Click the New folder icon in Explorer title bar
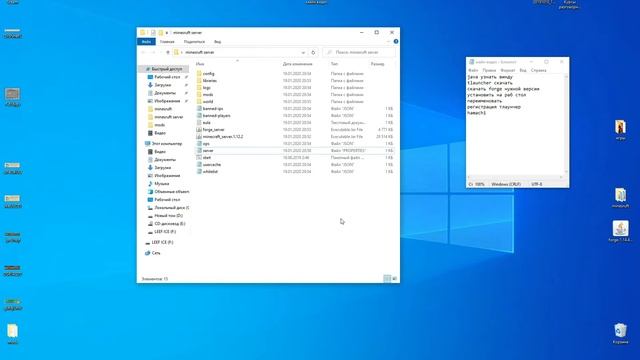The height and width of the screenshot is (360, 640). (x=161, y=32)
